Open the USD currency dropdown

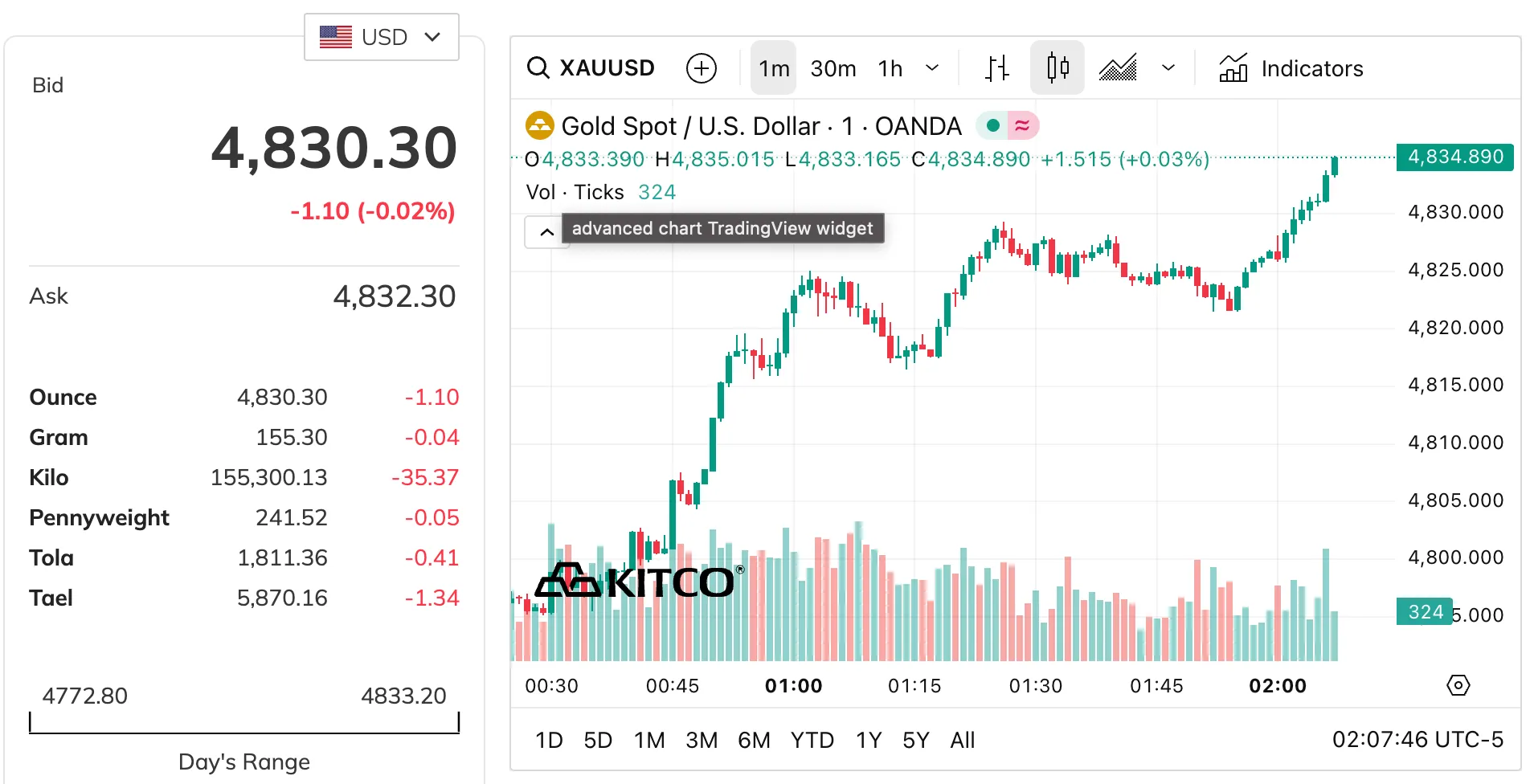tap(382, 37)
